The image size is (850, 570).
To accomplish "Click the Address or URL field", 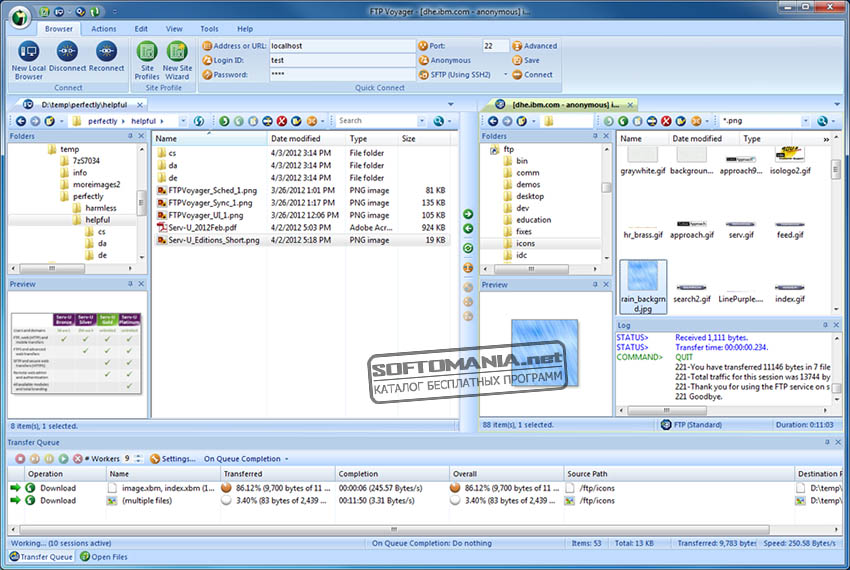I will pos(342,46).
